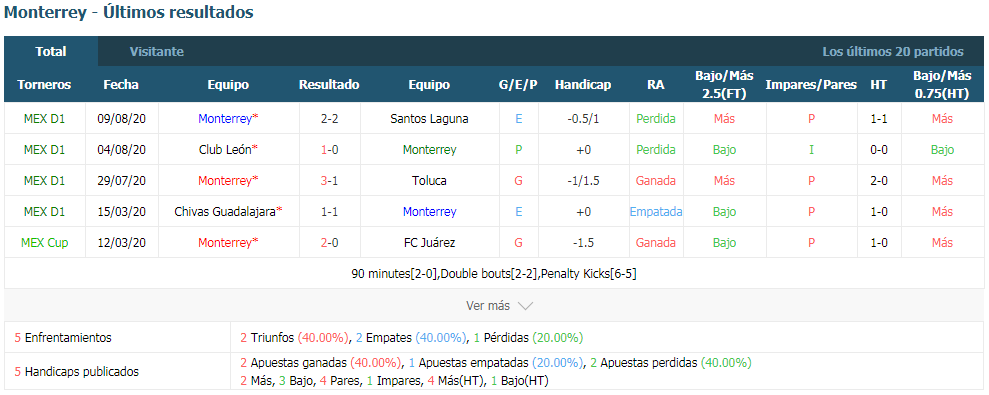Open the Toluca team link
989x395 pixels.
point(429,180)
